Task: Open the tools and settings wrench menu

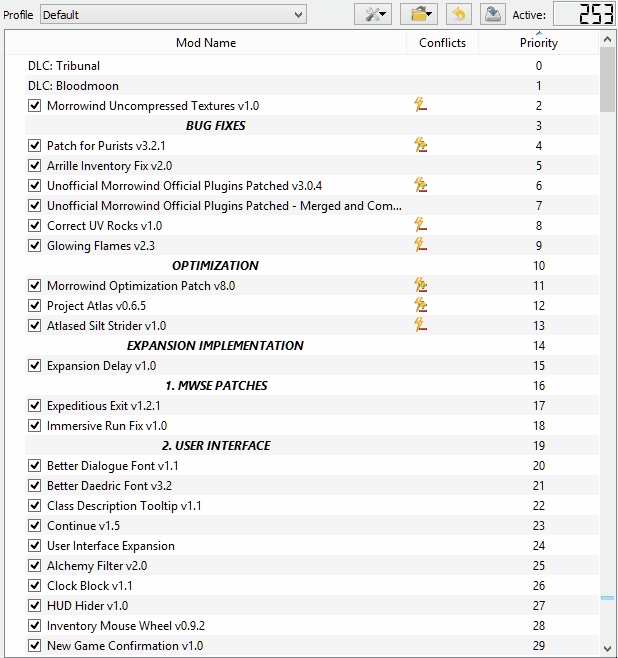Action: tap(373, 15)
